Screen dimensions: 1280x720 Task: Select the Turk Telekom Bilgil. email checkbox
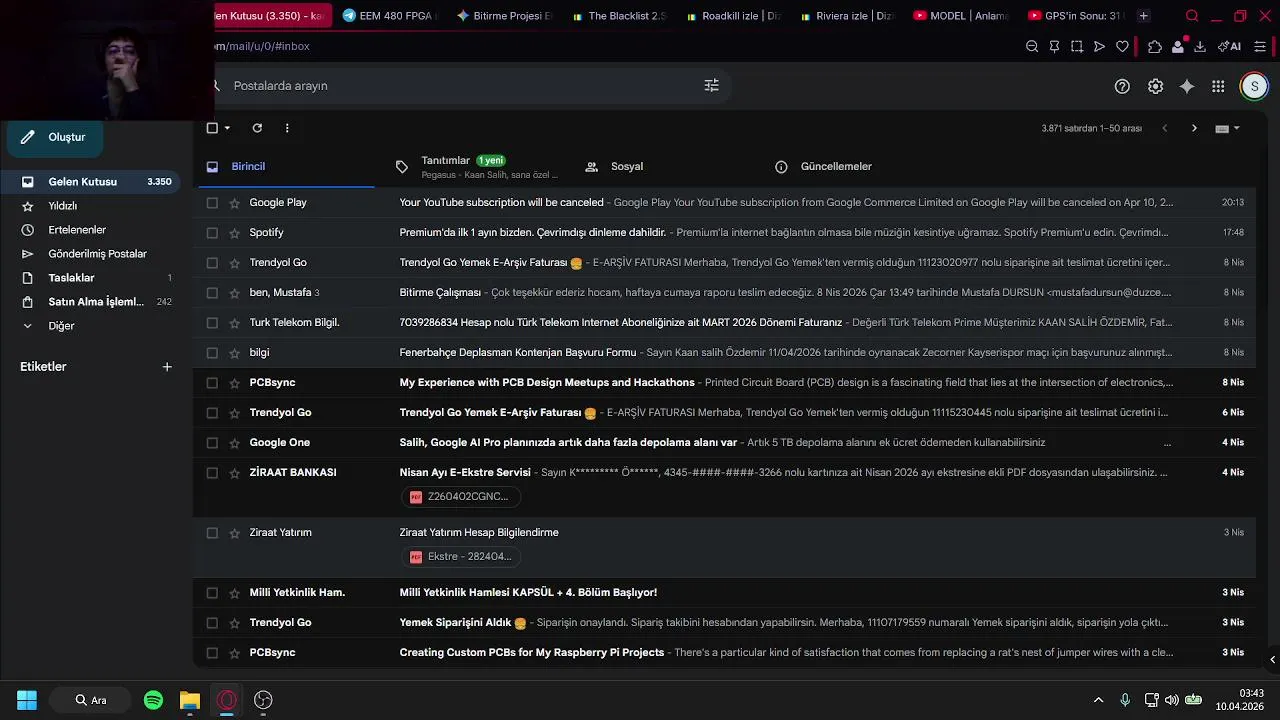tap(212, 323)
